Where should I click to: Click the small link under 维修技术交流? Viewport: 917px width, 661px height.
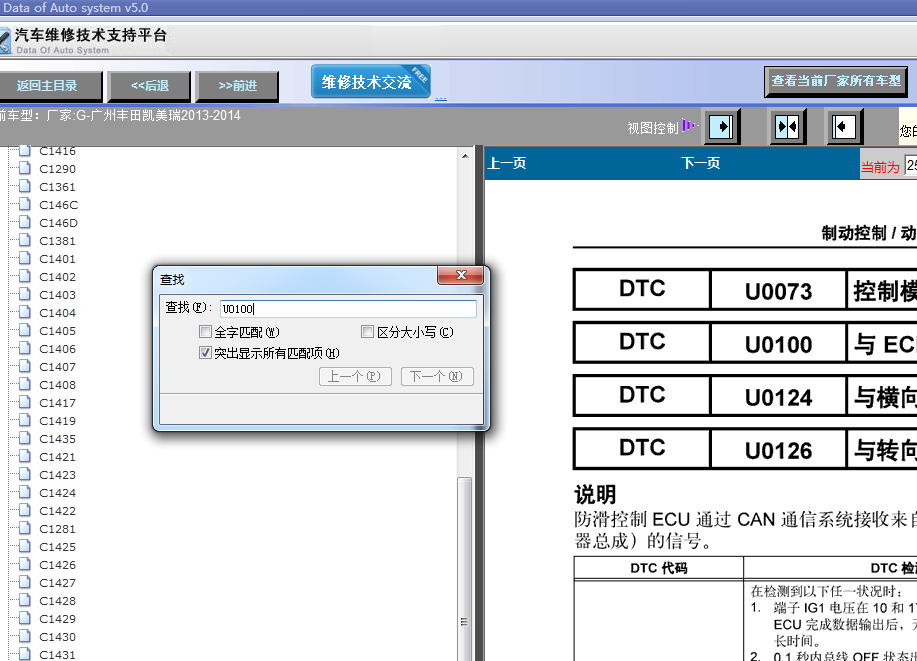point(441,99)
